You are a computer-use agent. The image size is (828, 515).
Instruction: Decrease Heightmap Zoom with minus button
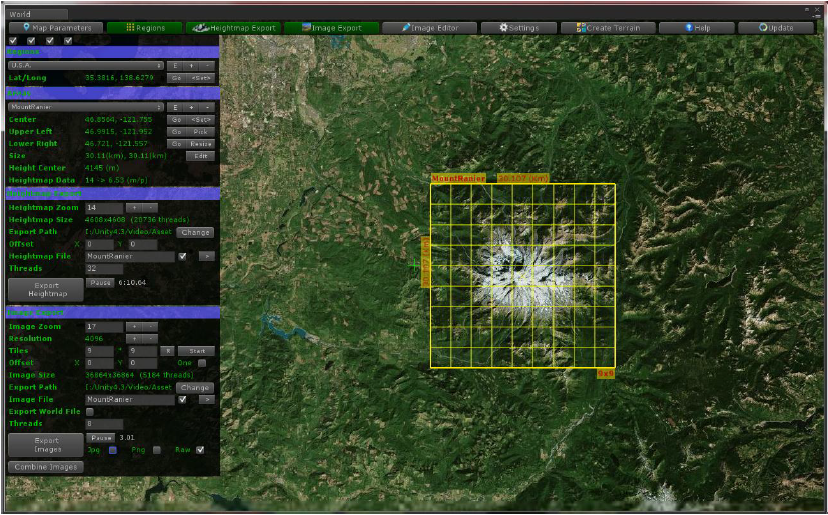coord(150,208)
